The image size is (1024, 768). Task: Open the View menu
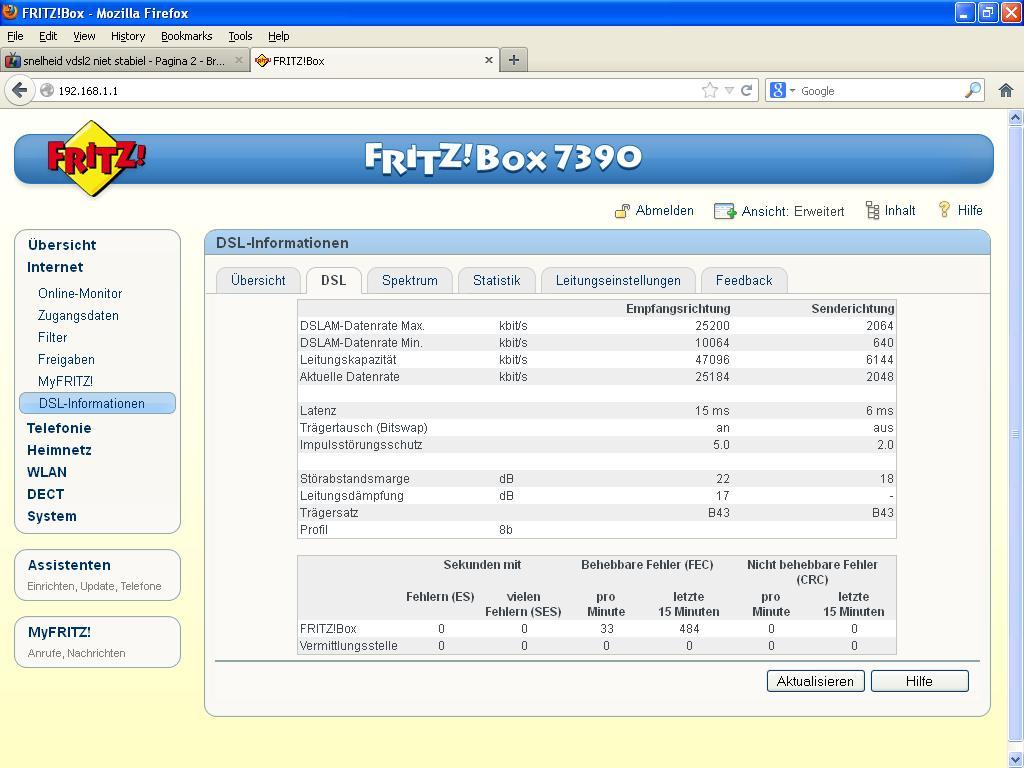tap(84, 36)
